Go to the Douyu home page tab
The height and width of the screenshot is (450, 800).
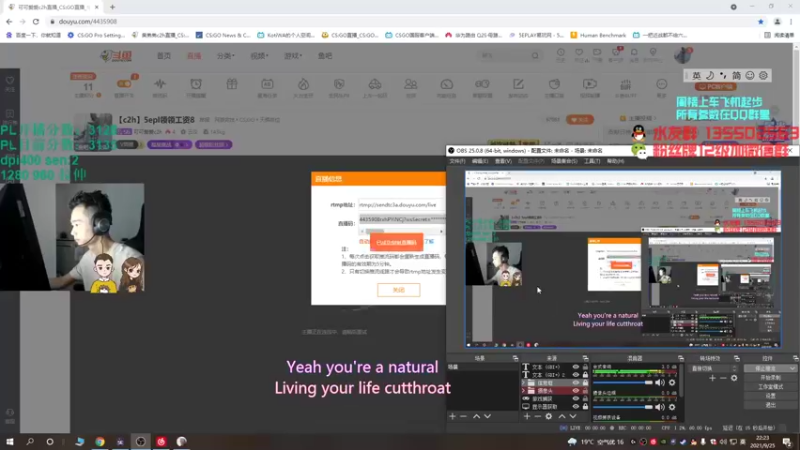click(164, 56)
